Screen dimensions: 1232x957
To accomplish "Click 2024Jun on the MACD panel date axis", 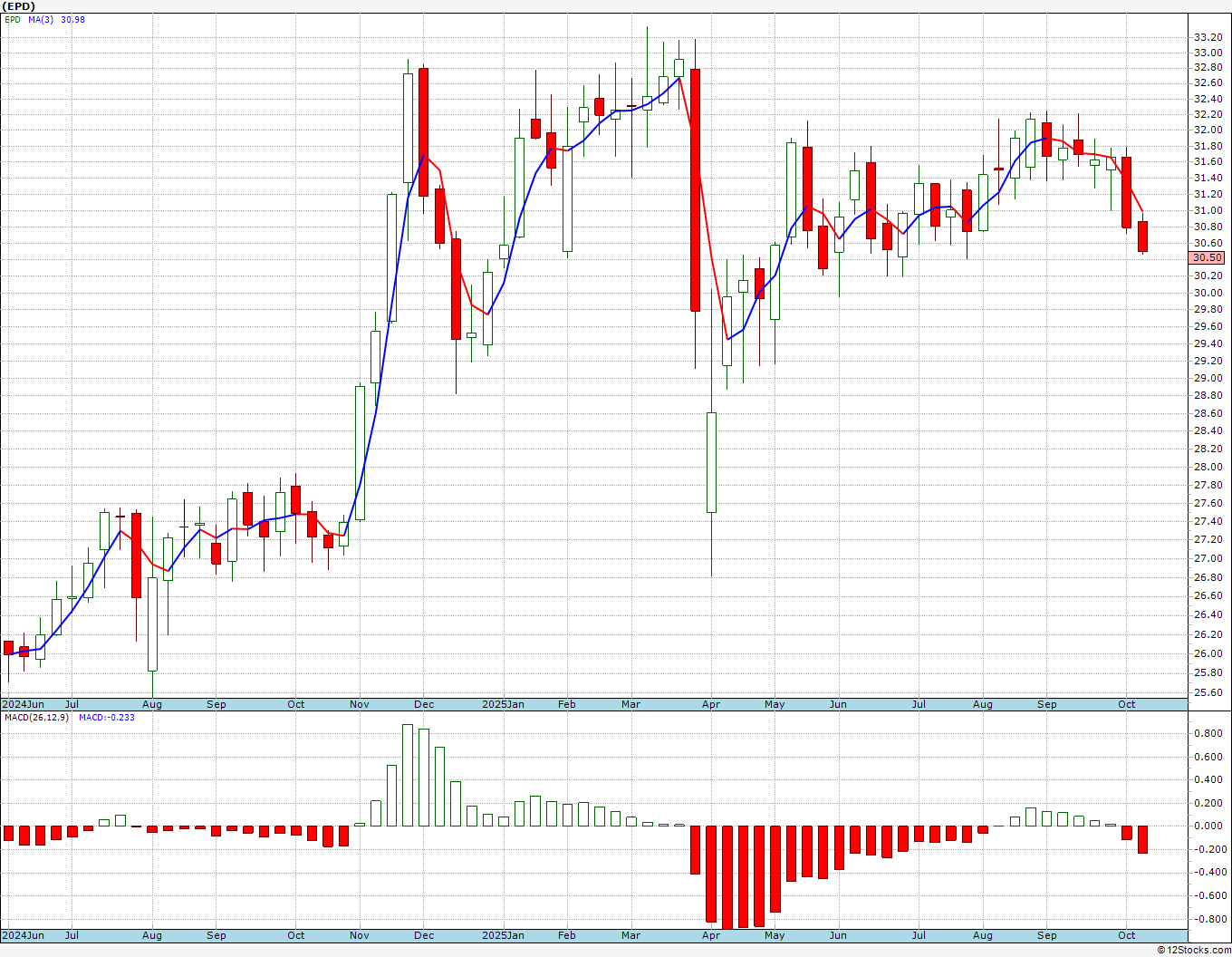I will point(23,935).
